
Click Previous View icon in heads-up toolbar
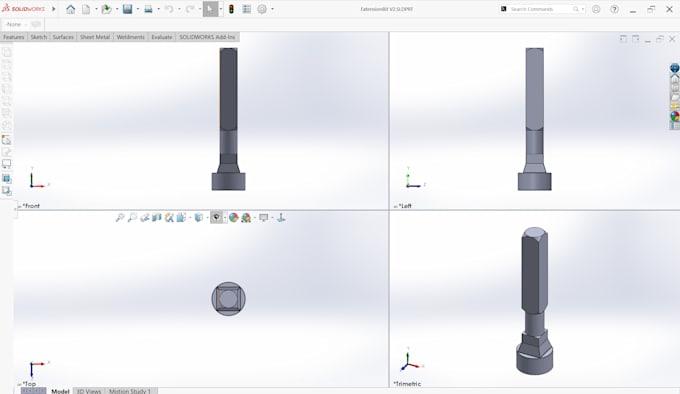pos(144,218)
